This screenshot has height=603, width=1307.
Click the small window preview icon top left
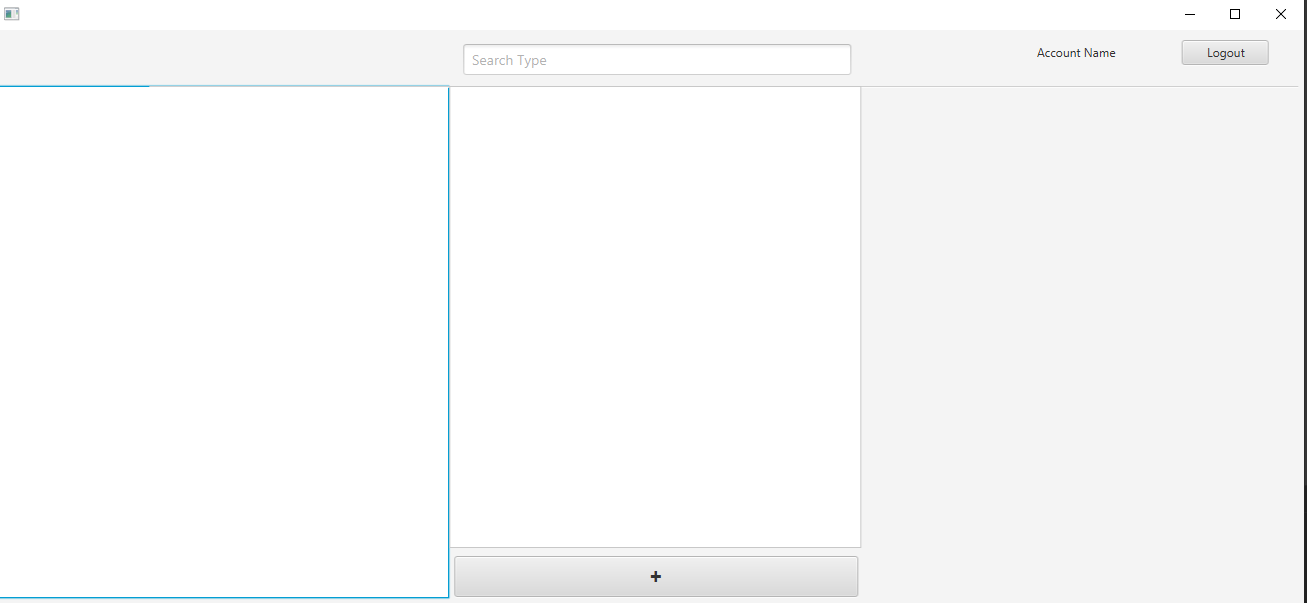(11, 13)
